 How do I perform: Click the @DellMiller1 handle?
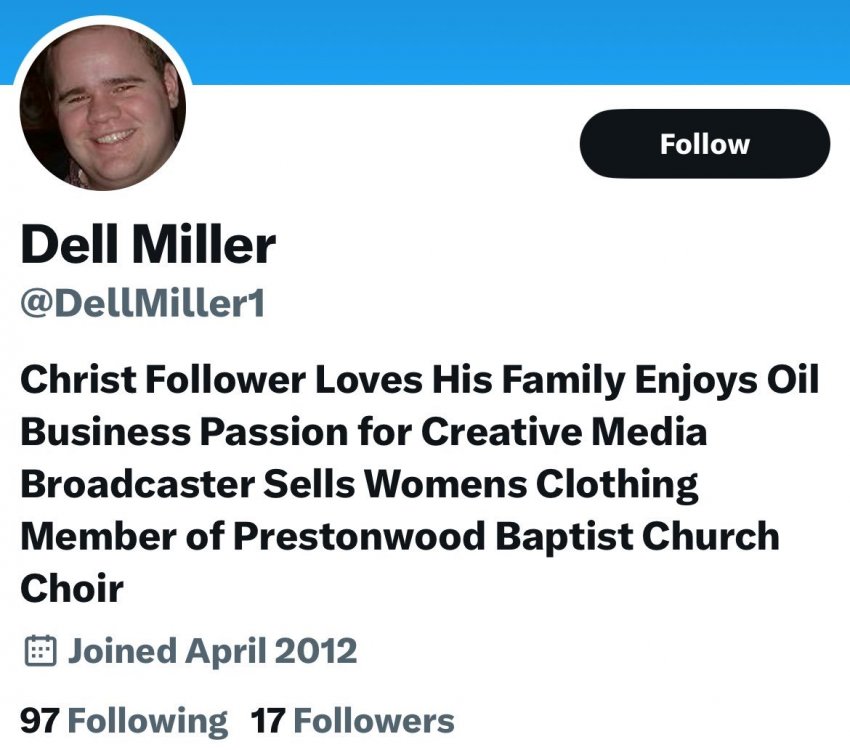click(x=143, y=302)
